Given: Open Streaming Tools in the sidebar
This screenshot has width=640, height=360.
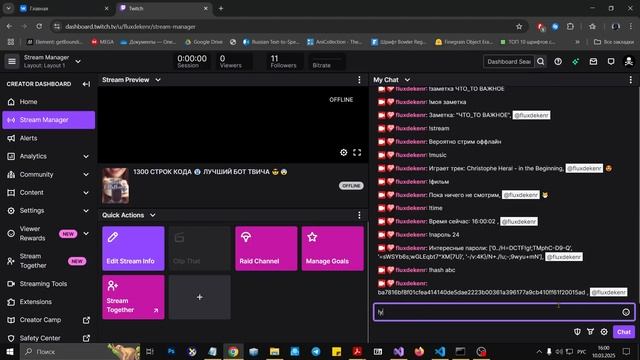Looking at the screenshot, I should tap(49, 284).
